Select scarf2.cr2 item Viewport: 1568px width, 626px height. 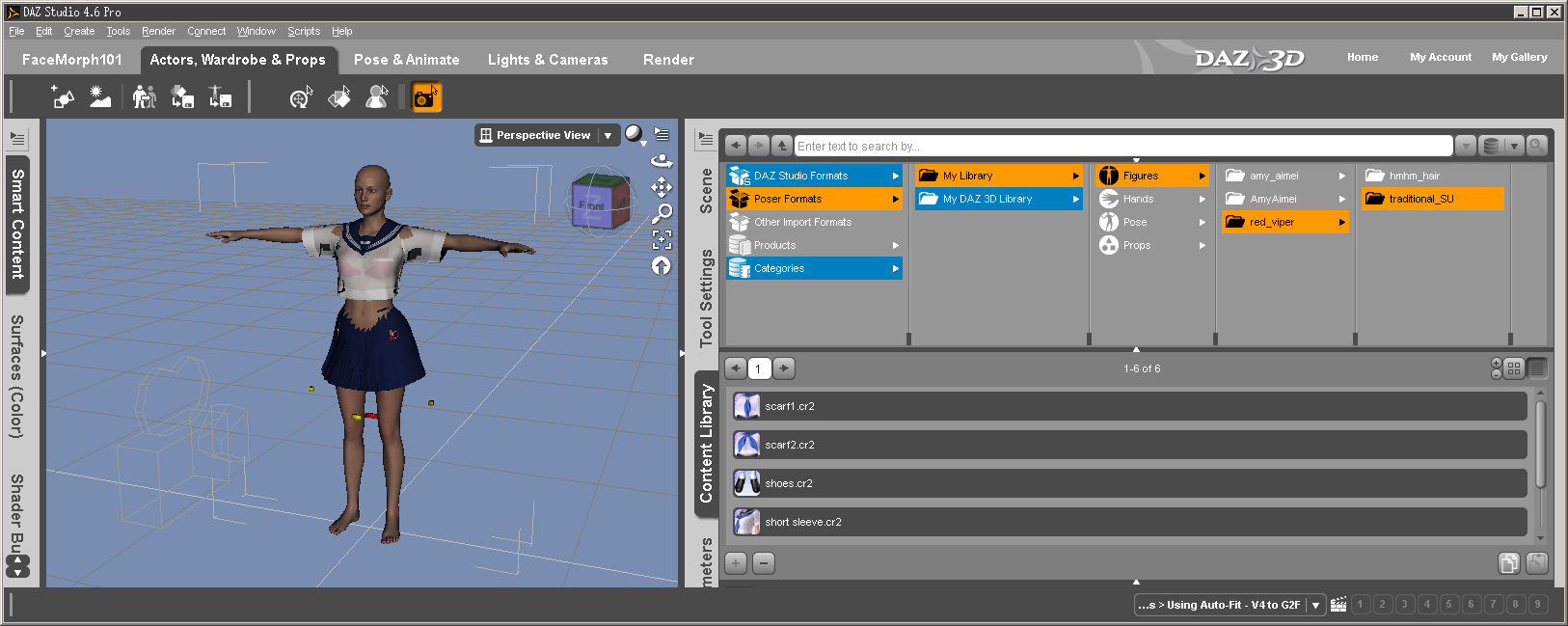[x=1128, y=445]
